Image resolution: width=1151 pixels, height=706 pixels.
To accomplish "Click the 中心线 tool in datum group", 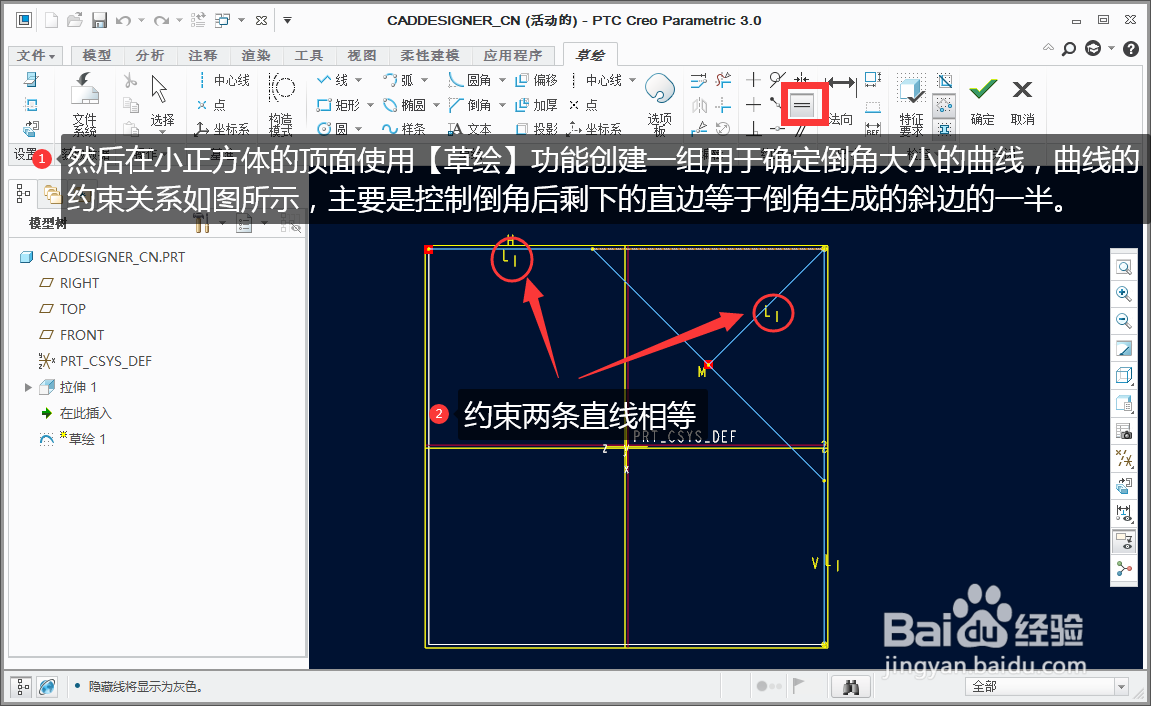I will (x=223, y=80).
